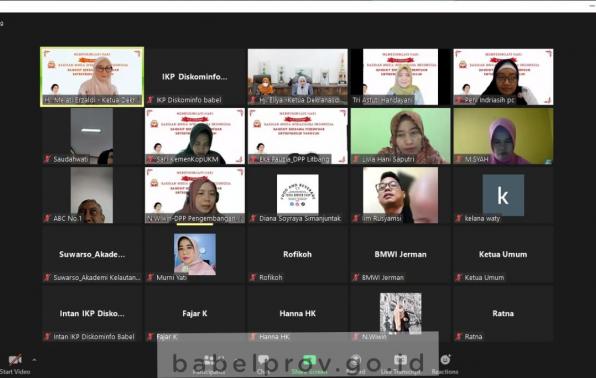The width and height of the screenshot is (596, 378).
Task: Click muted mic icon next to Sari KemenKopUKM
Action: [x=151, y=159]
